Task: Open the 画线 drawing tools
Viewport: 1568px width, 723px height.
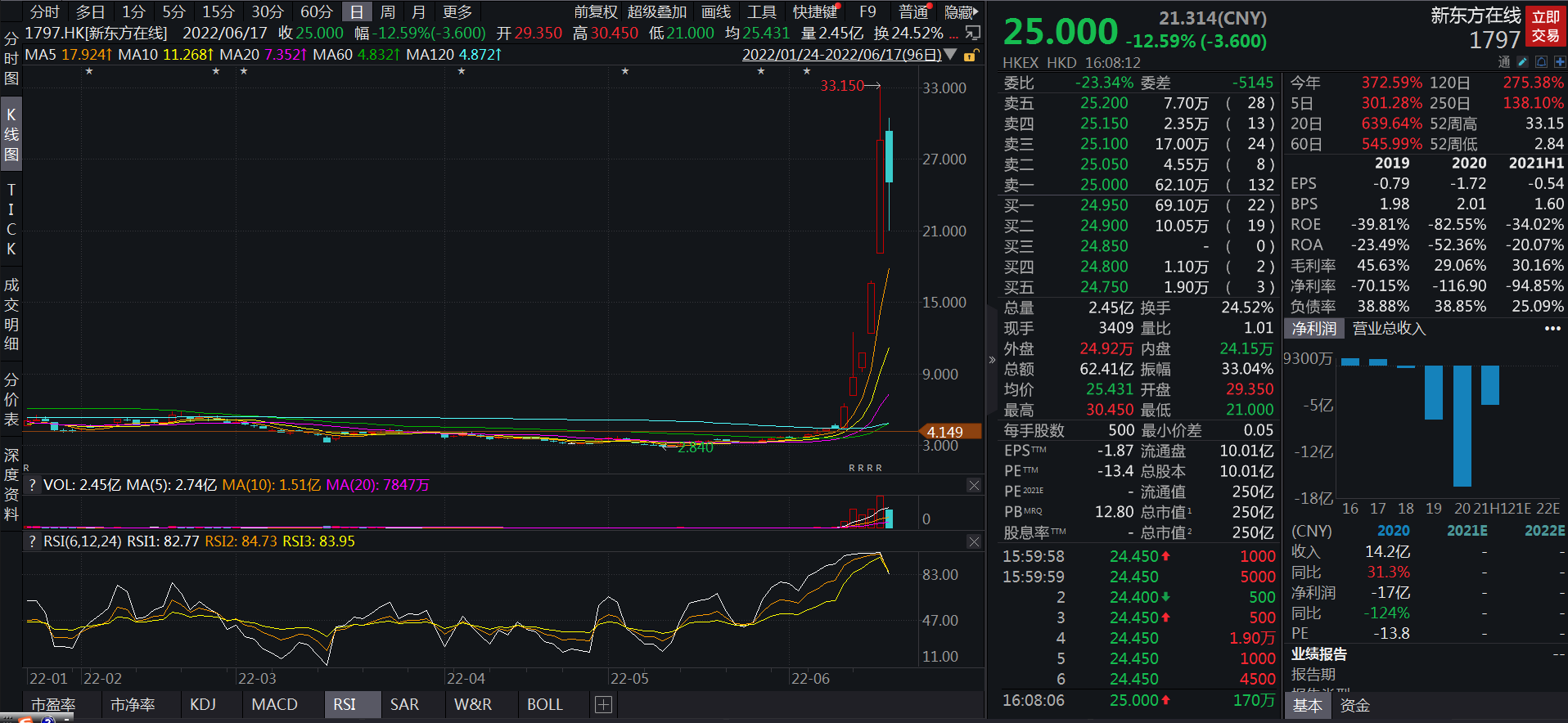Action: pos(716,11)
